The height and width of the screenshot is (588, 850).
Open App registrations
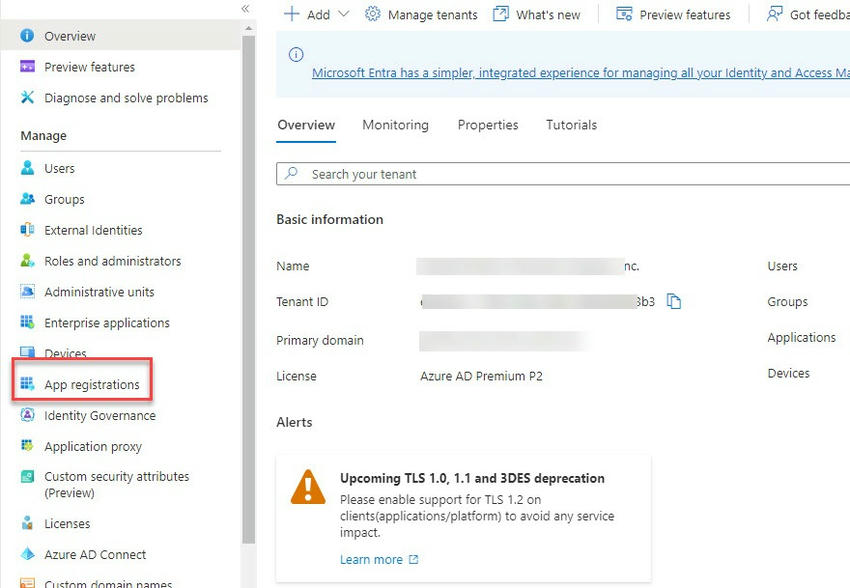click(x=93, y=384)
